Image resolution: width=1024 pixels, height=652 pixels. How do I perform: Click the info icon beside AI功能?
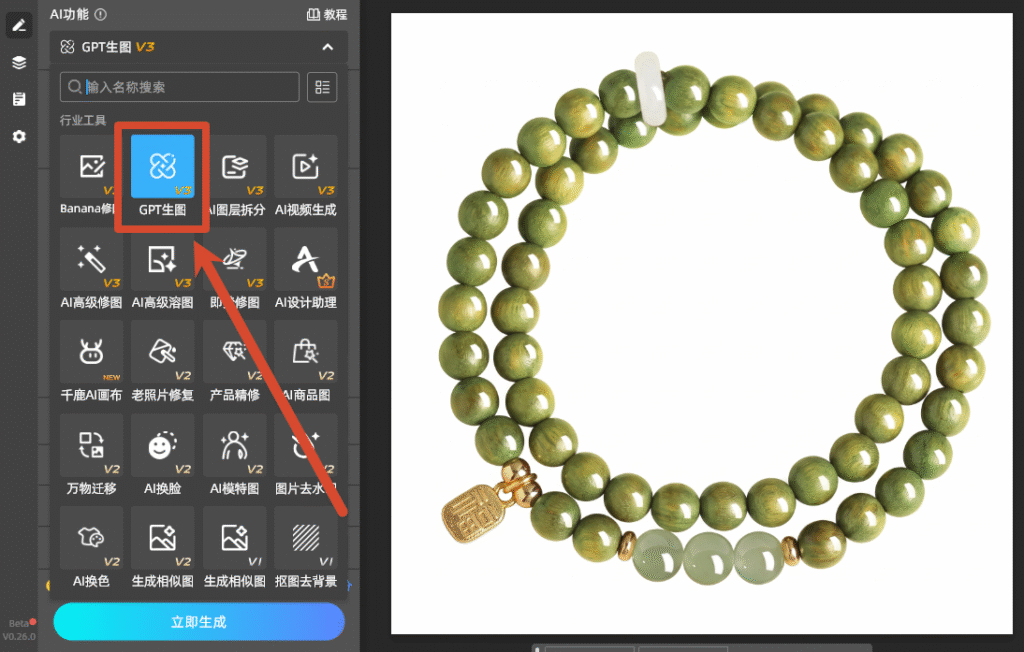[x=101, y=14]
